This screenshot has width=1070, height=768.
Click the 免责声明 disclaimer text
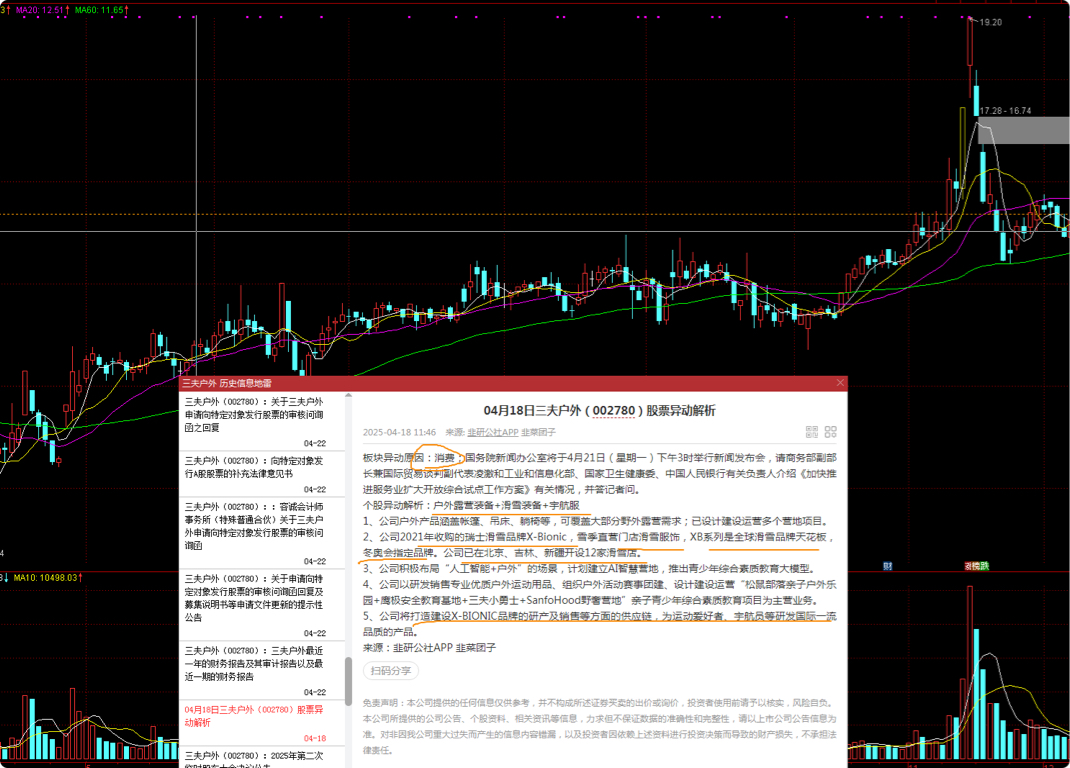point(599,726)
